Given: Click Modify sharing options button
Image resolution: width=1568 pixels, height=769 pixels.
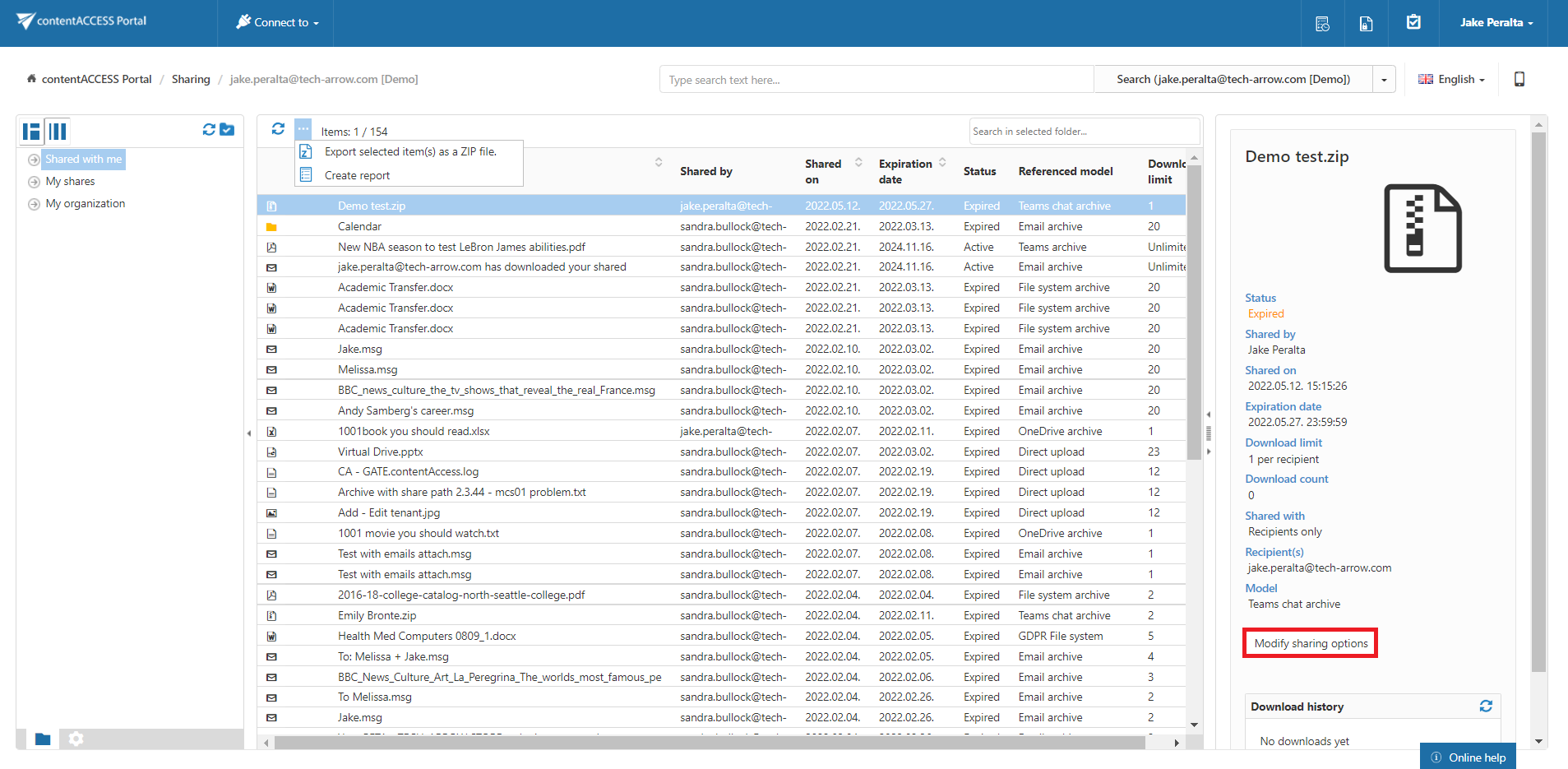Looking at the screenshot, I should [x=1310, y=643].
